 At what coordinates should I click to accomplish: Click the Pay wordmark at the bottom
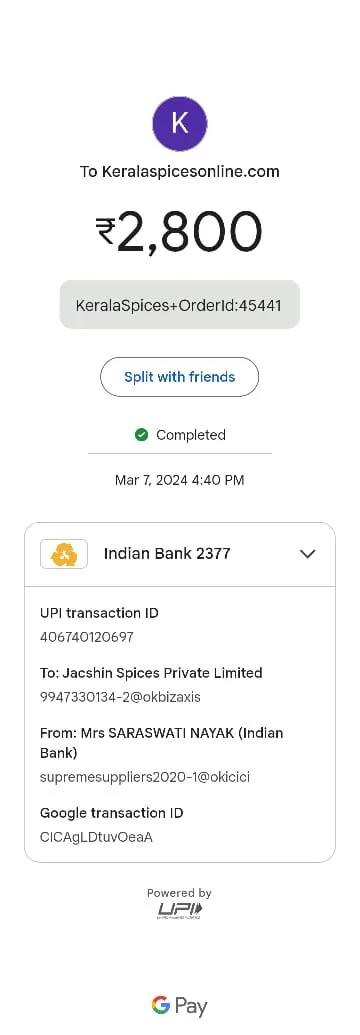tap(191, 1007)
